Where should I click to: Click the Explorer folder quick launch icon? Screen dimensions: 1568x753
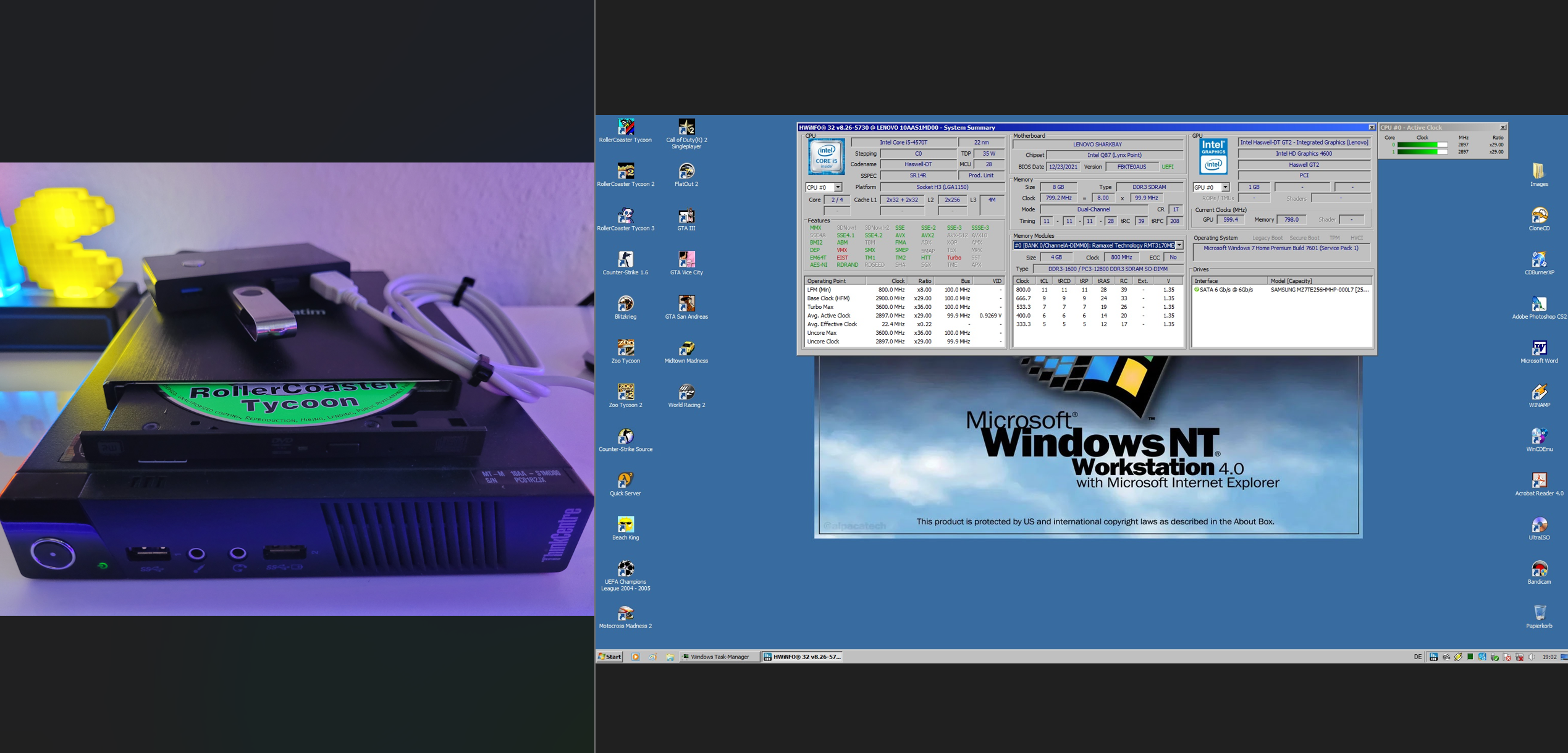coord(670,657)
